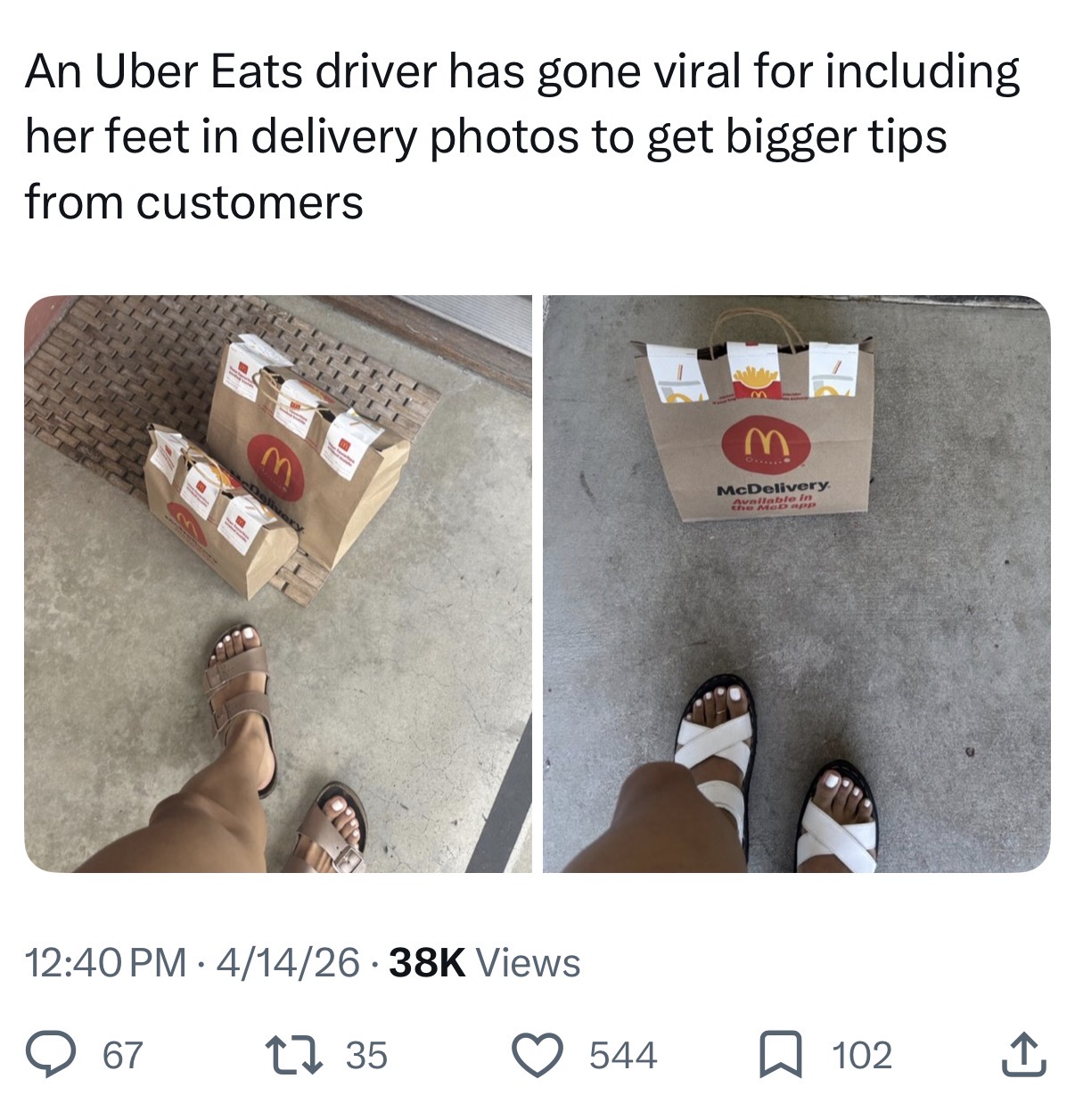Like the tweet with the heart icon

click(537, 1055)
